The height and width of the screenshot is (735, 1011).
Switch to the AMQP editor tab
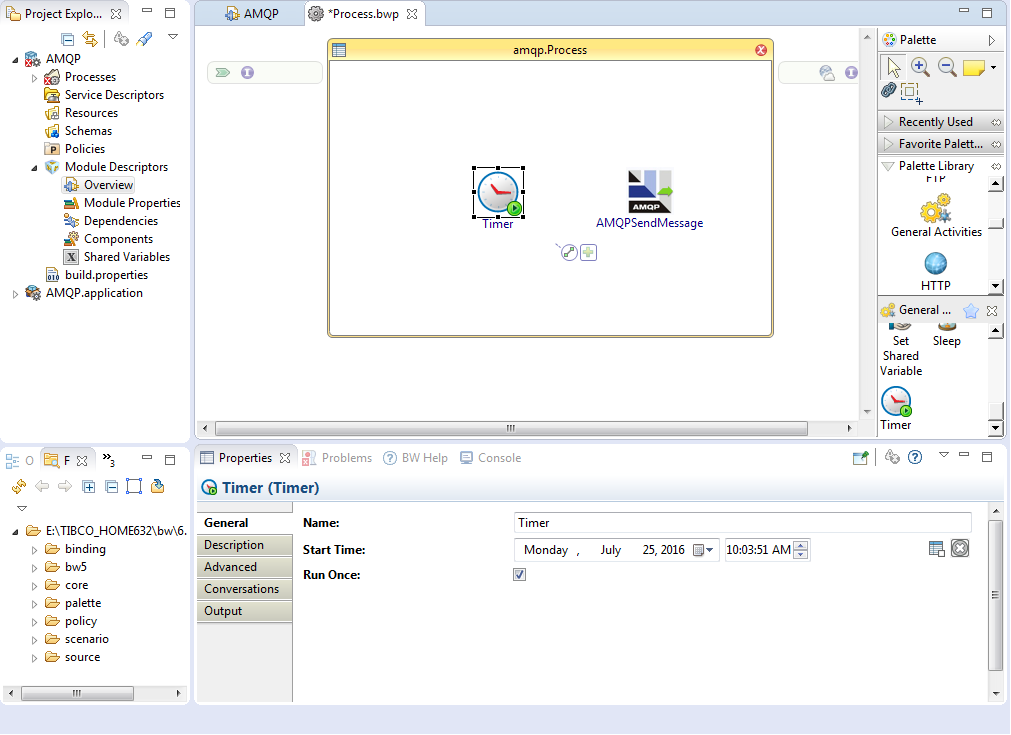pos(251,14)
